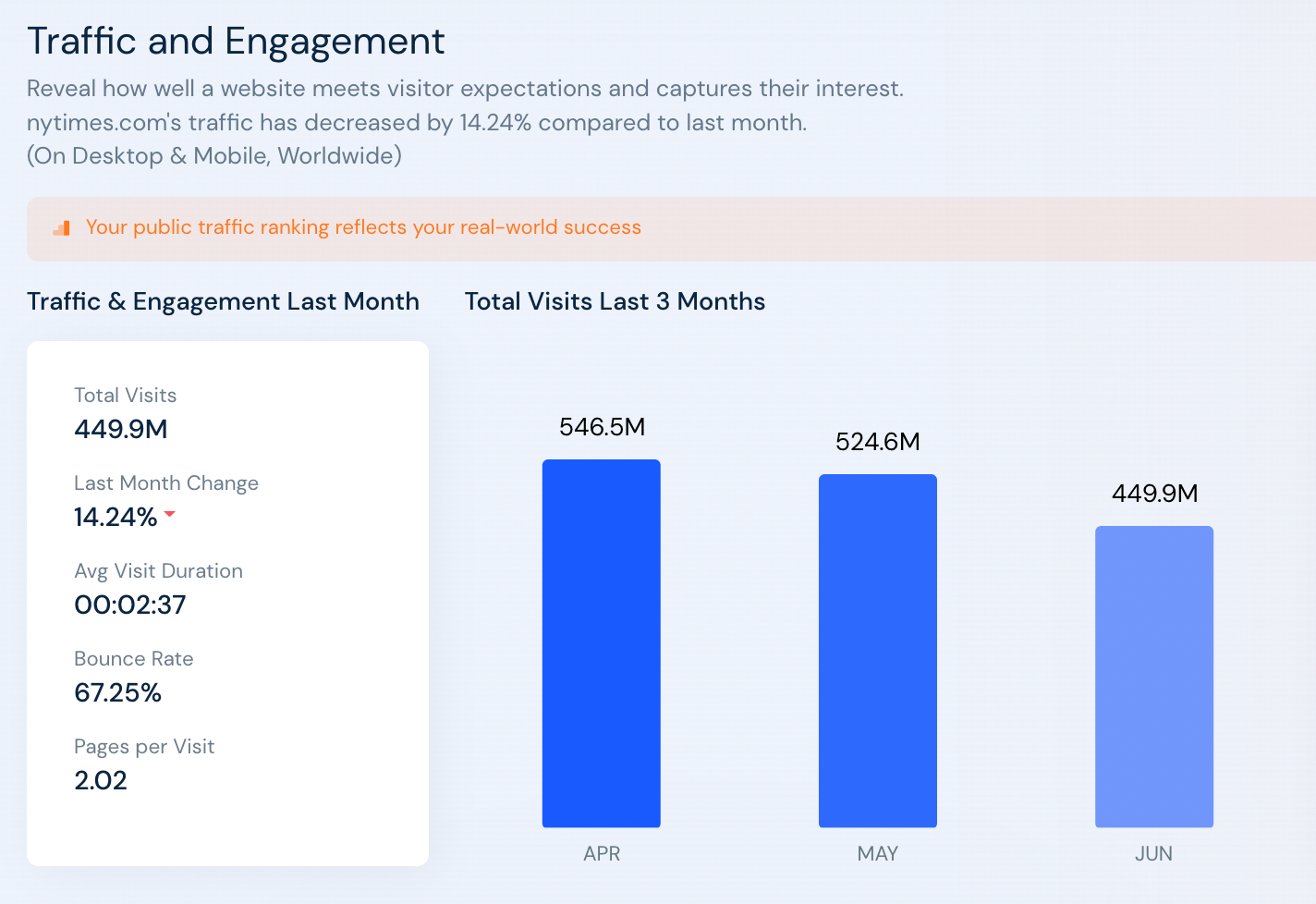The image size is (1316, 904).
Task: Click the Bounce Rate 67.25% stat
Action: (117, 692)
